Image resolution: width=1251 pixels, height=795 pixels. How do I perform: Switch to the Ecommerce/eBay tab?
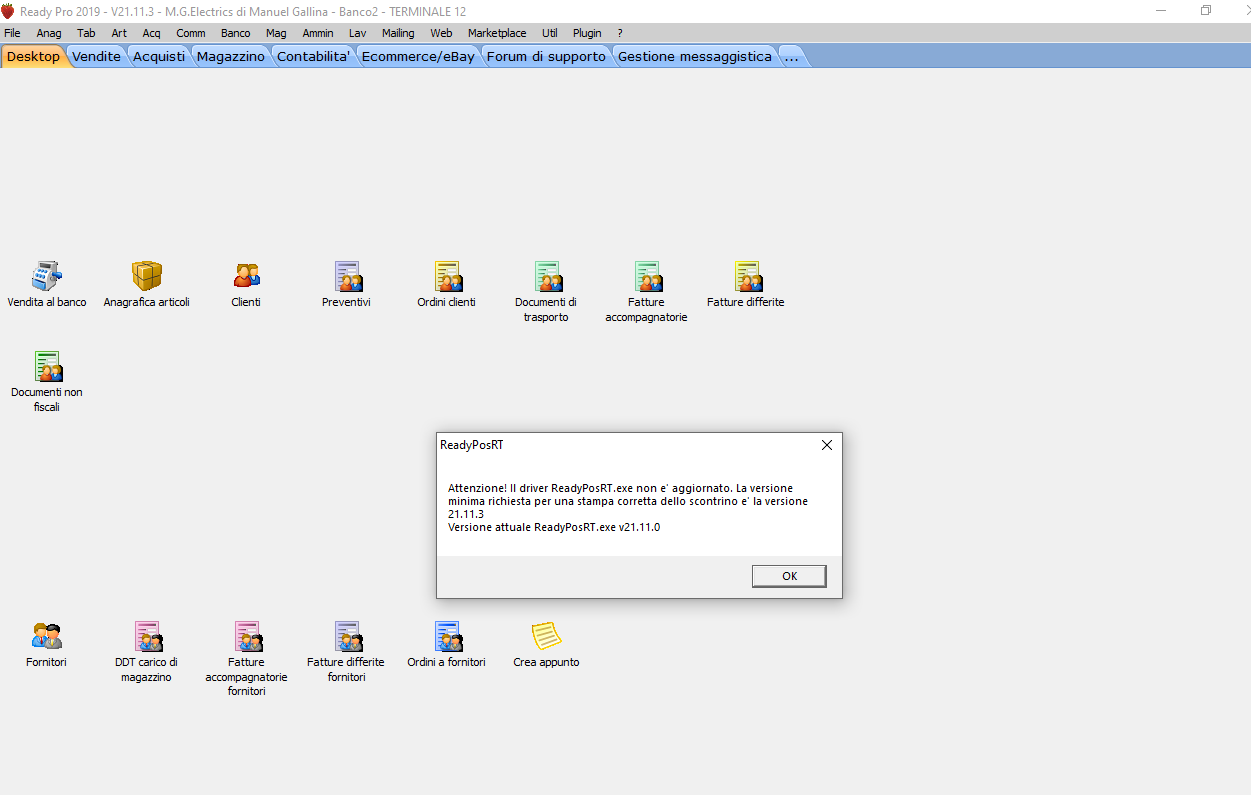418,56
